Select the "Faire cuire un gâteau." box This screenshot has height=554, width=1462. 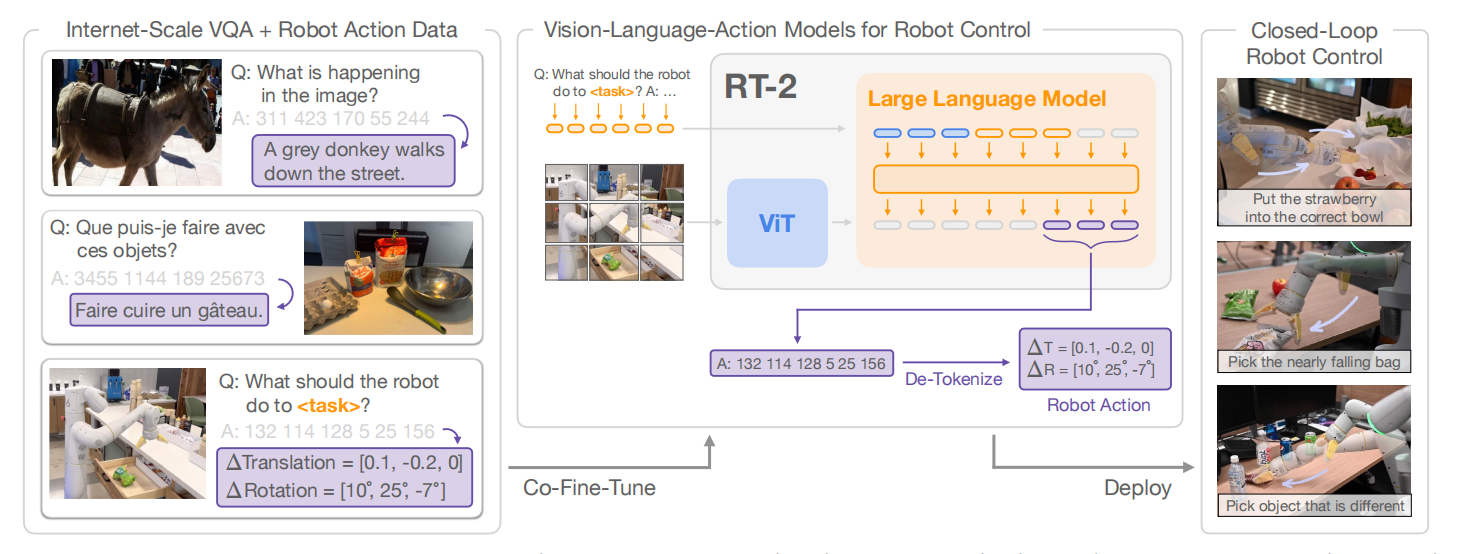tap(170, 310)
